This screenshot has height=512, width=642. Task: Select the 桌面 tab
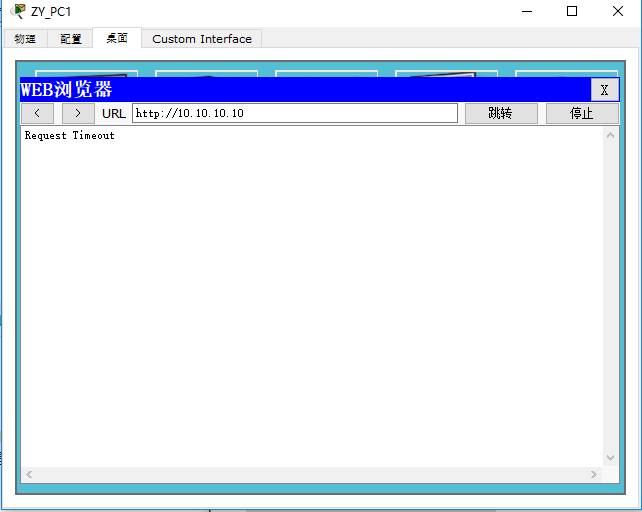point(117,38)
